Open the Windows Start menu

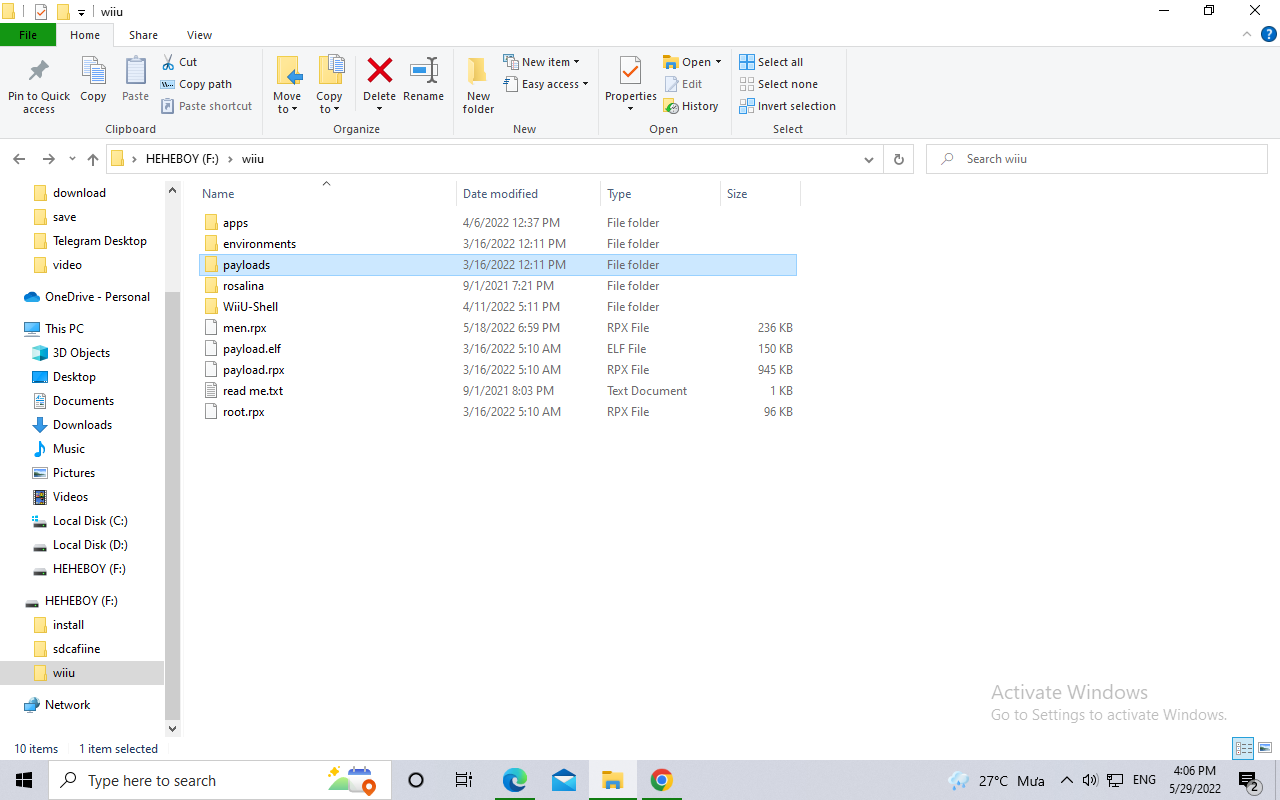pyautogui.click(x=24, y=780)
